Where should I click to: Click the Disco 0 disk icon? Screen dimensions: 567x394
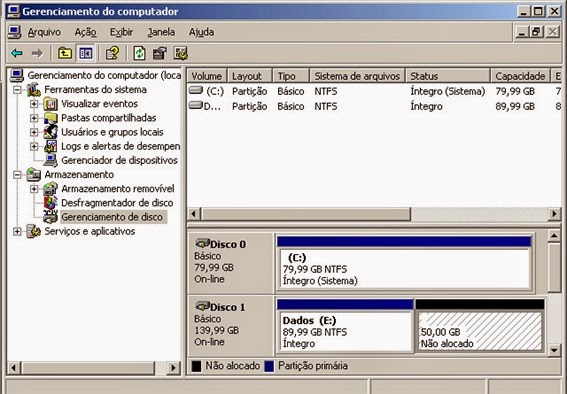[202, 243]
